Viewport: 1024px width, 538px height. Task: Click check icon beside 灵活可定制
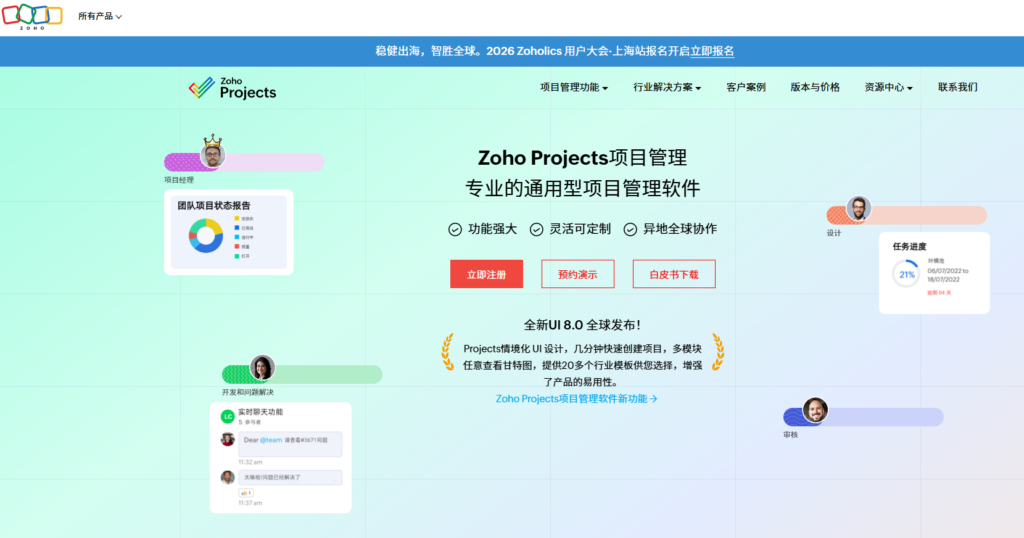(x=536, y=229)
